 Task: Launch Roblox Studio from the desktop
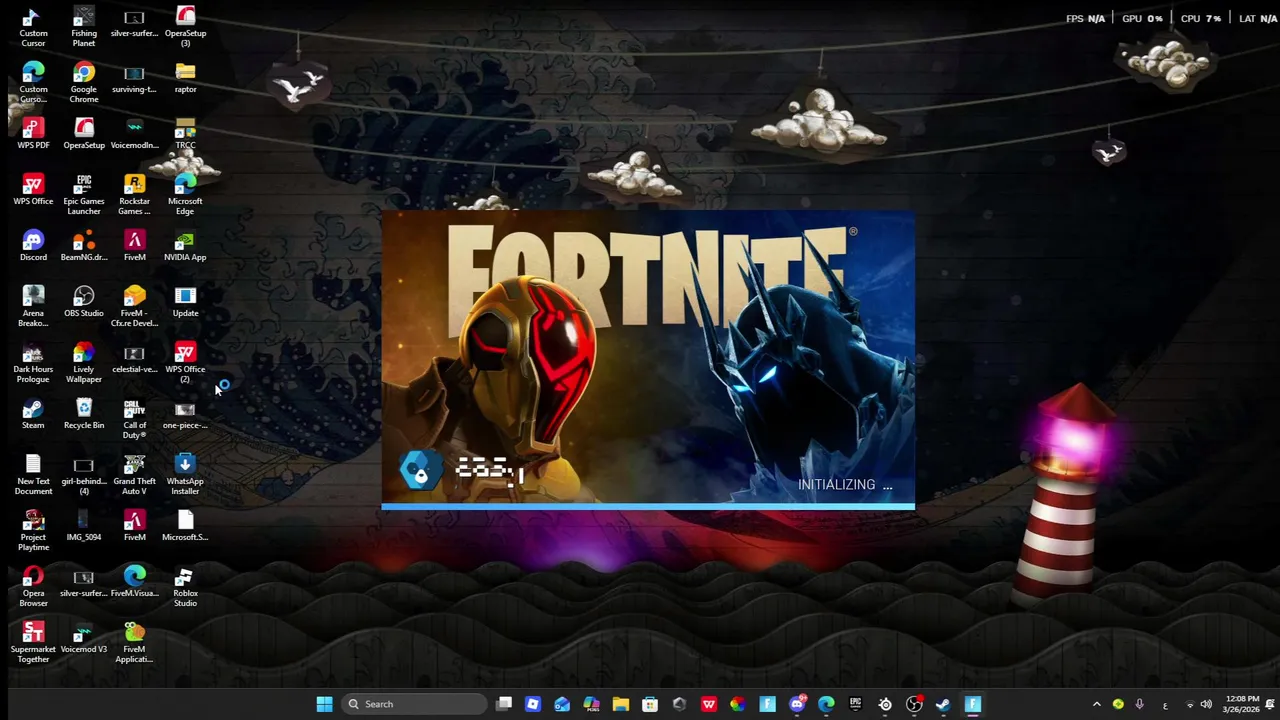[185, 587]
